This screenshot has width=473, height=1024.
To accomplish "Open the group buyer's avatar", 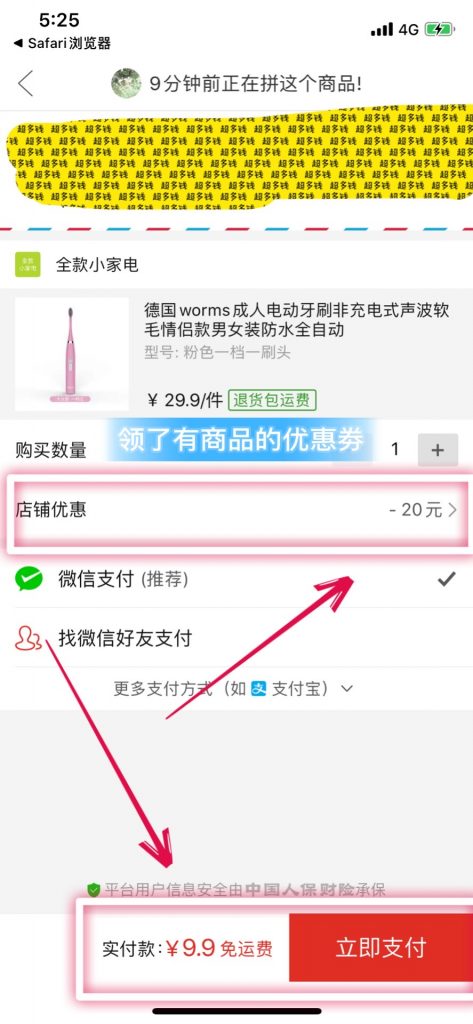I will pyautogui.click(x=126, y=84).
